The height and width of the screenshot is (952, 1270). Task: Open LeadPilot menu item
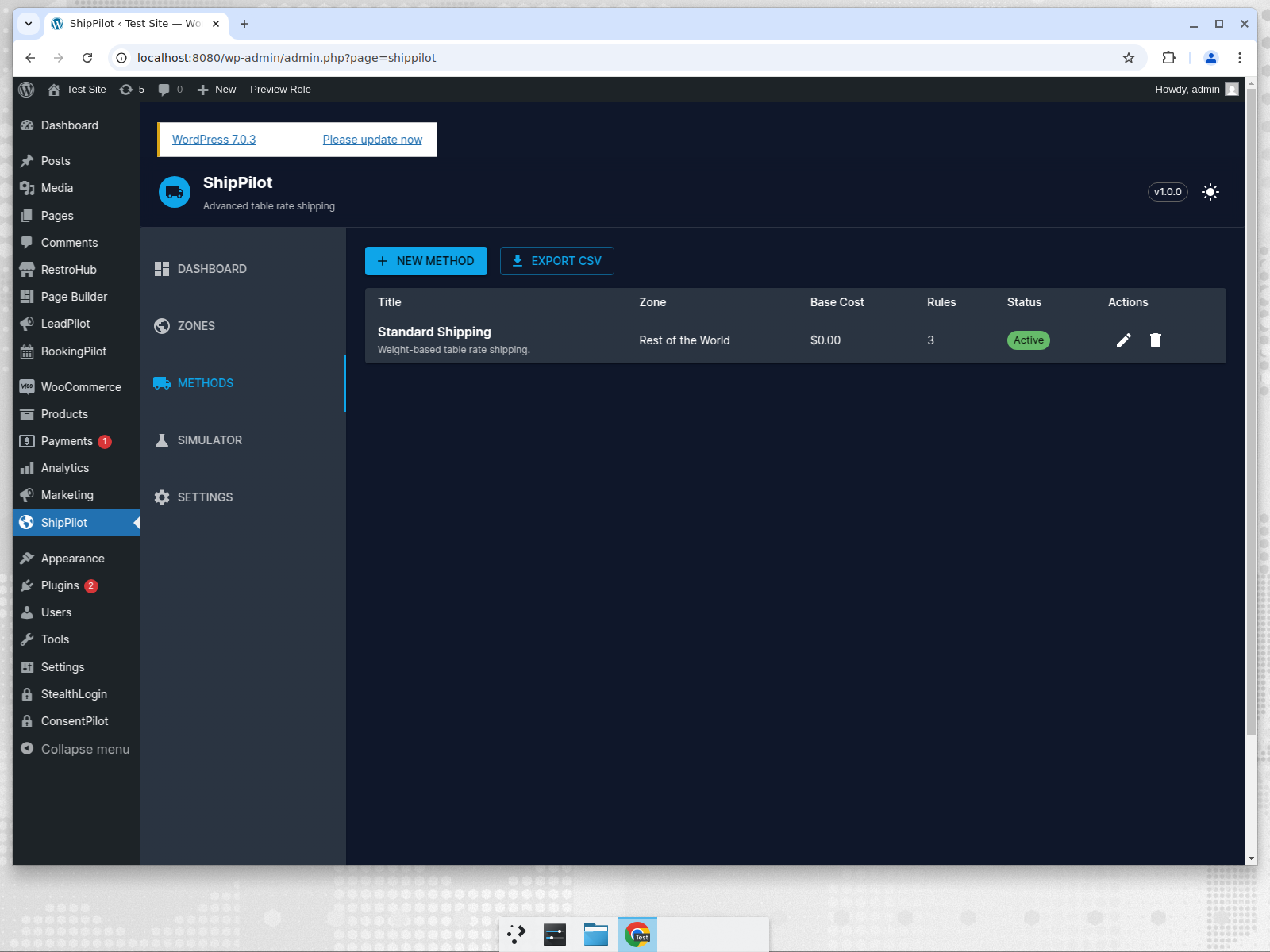76,324
